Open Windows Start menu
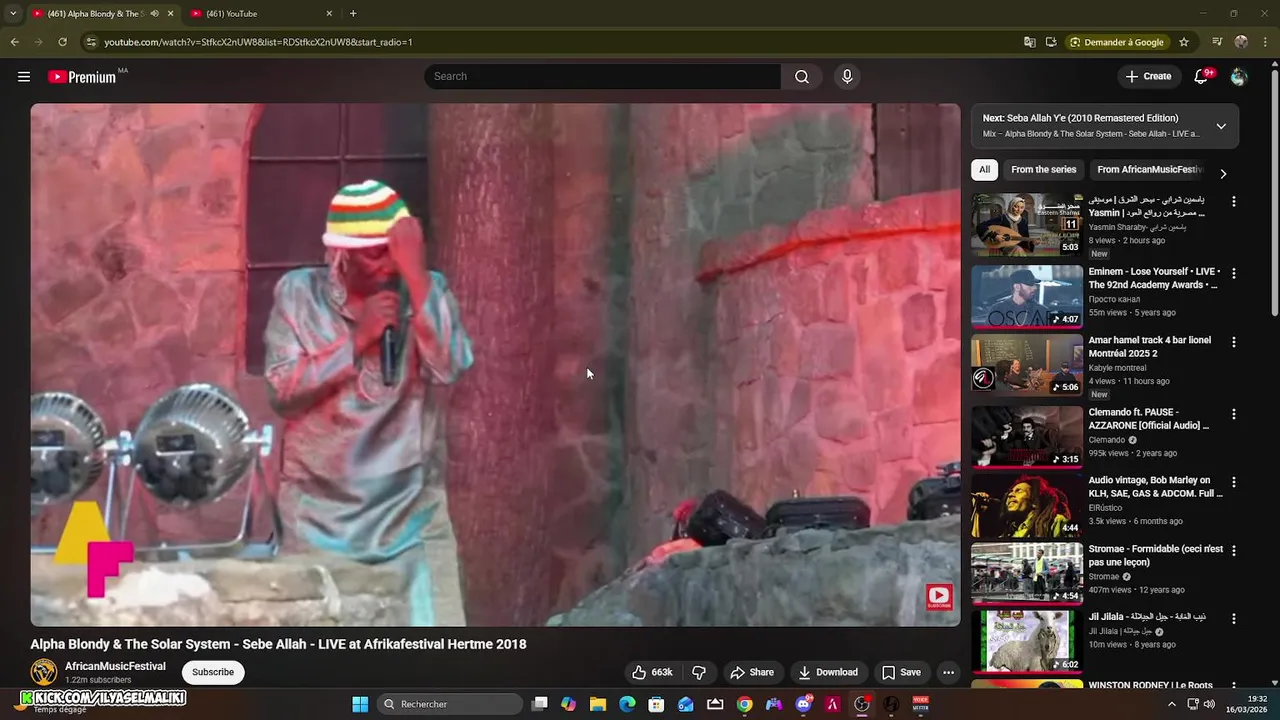The image size is (1280, 720). pyautogui.click(x=360, y=704)
